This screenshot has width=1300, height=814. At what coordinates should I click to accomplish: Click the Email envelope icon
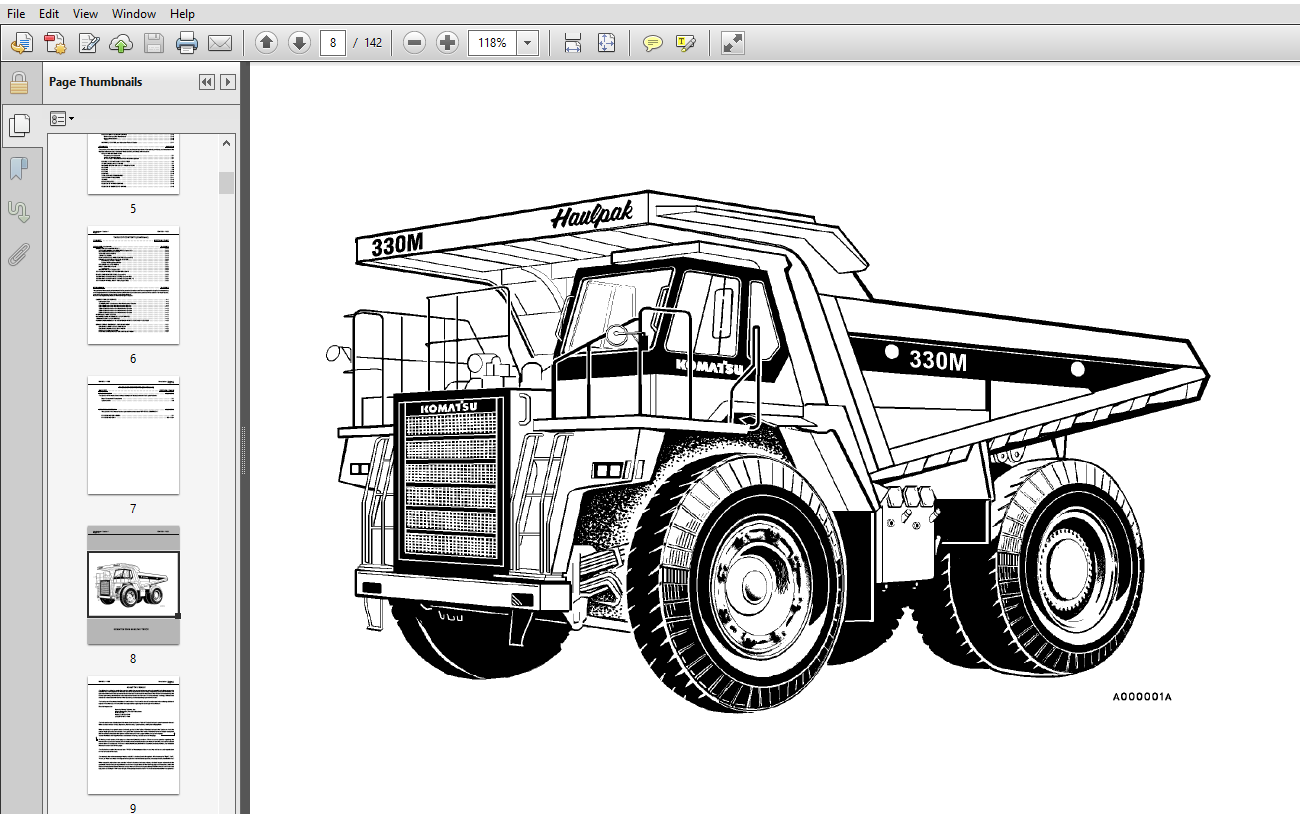(220, 43)
